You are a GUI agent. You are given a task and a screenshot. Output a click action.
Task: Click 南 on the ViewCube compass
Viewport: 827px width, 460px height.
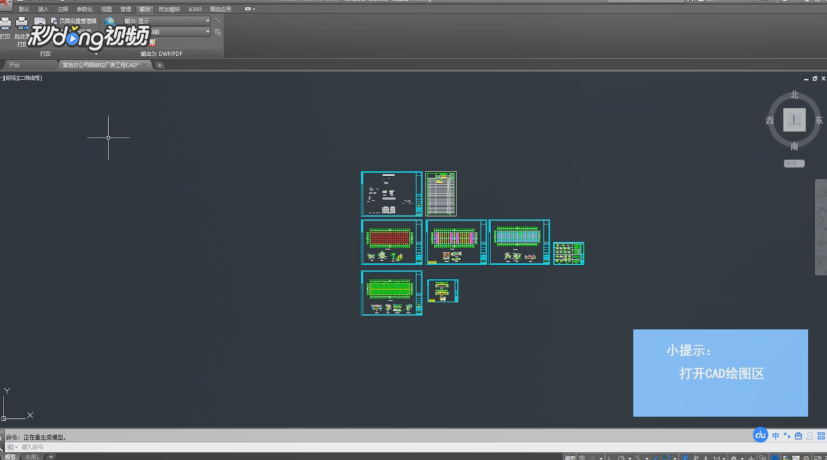(x=794, y=146)
